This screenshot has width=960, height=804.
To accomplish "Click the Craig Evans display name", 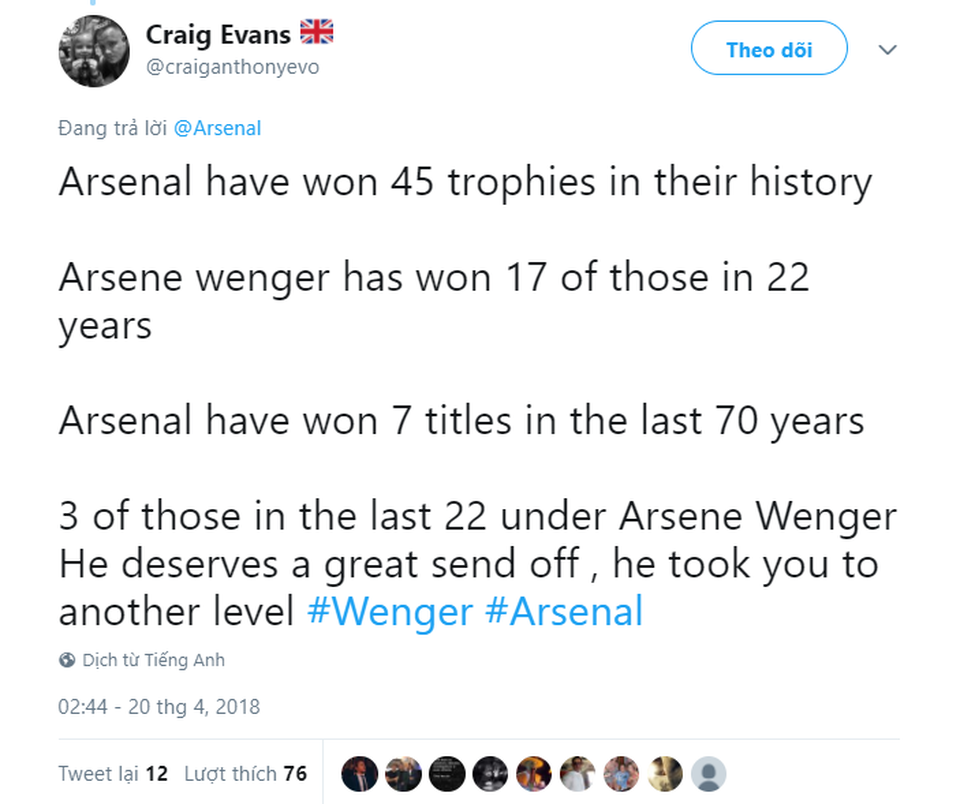I will pyautogui.click(x=218, y=33).
